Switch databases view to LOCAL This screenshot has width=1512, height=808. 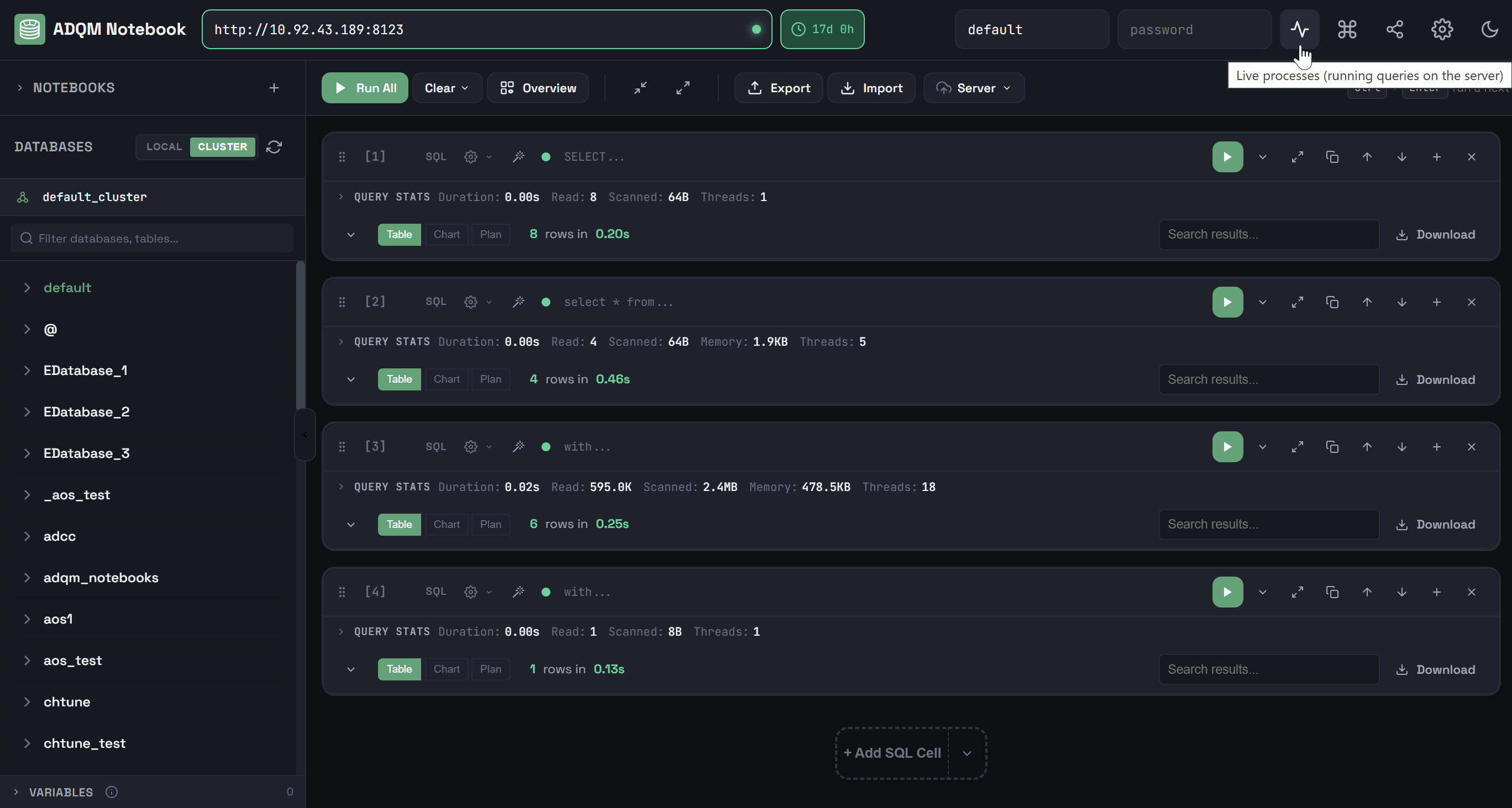[164, 147]
